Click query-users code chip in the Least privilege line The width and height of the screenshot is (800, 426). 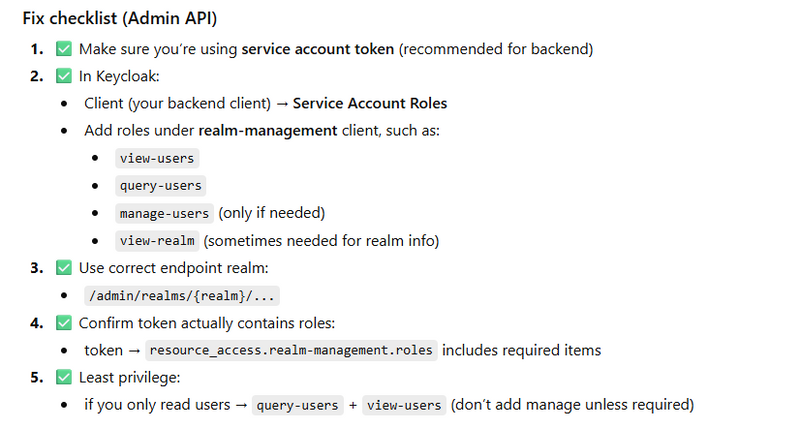pos(297,405)
